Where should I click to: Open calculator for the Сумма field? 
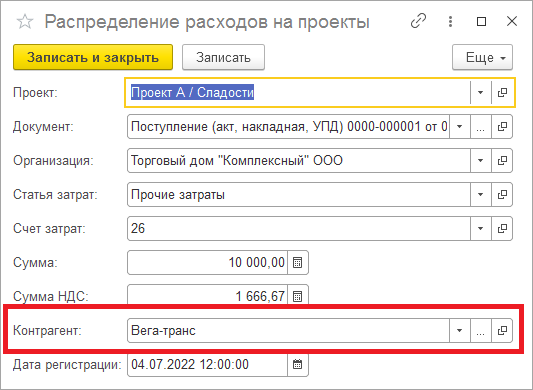(298, 262)
